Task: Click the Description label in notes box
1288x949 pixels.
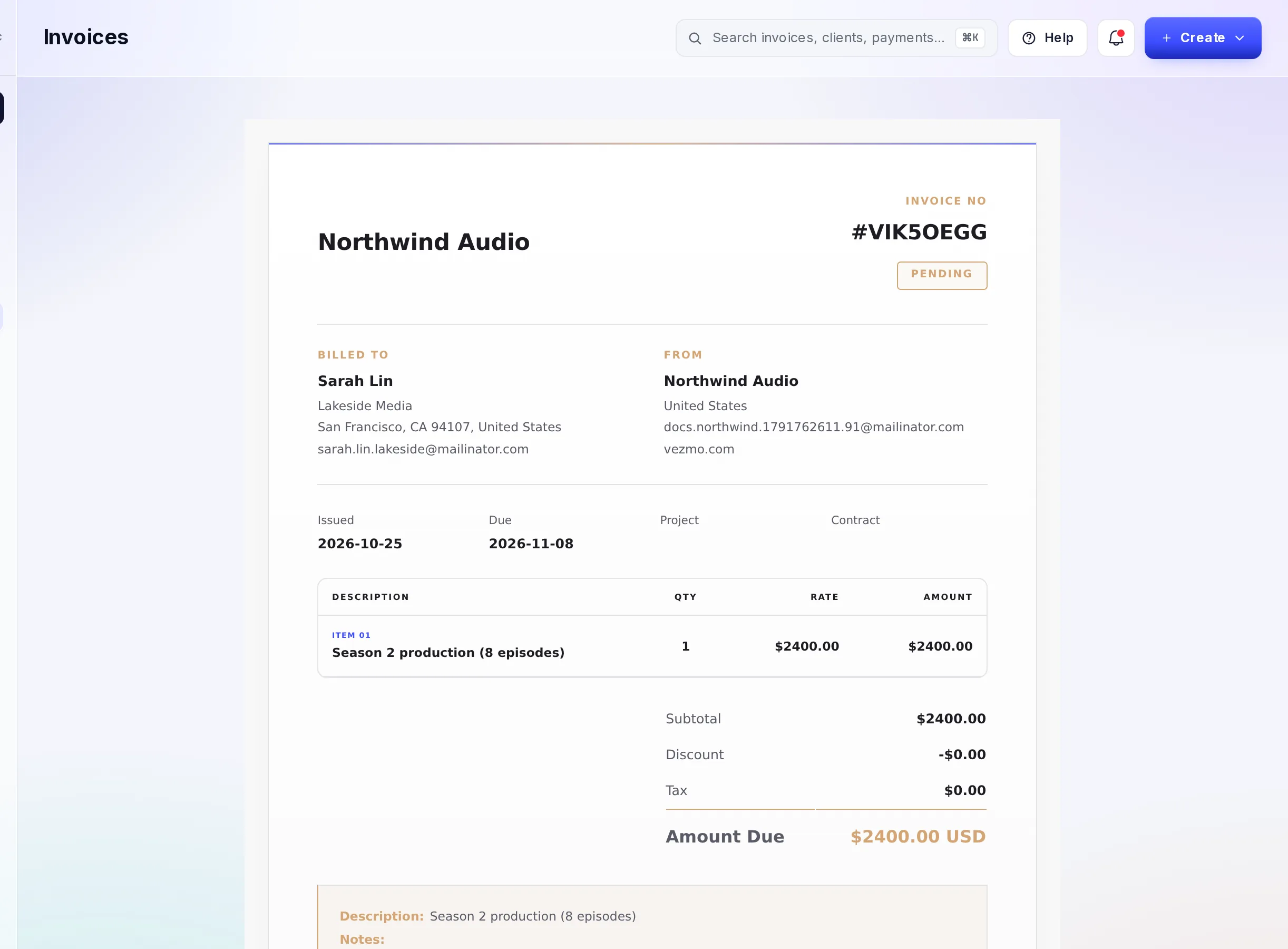Action: tap(382, 916)
